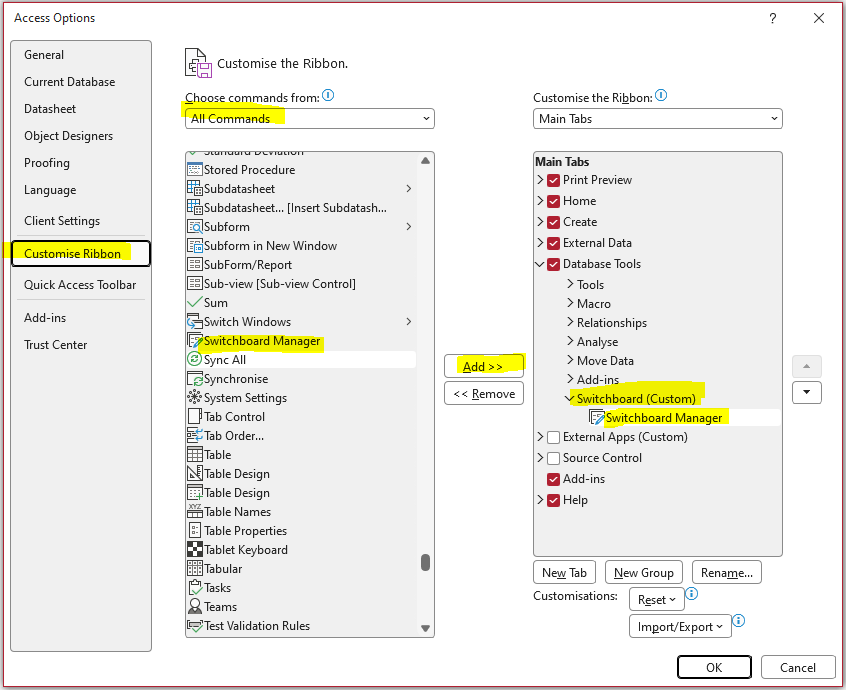Enable the External Apps (Custom) checkbox

tap(553, 437)
